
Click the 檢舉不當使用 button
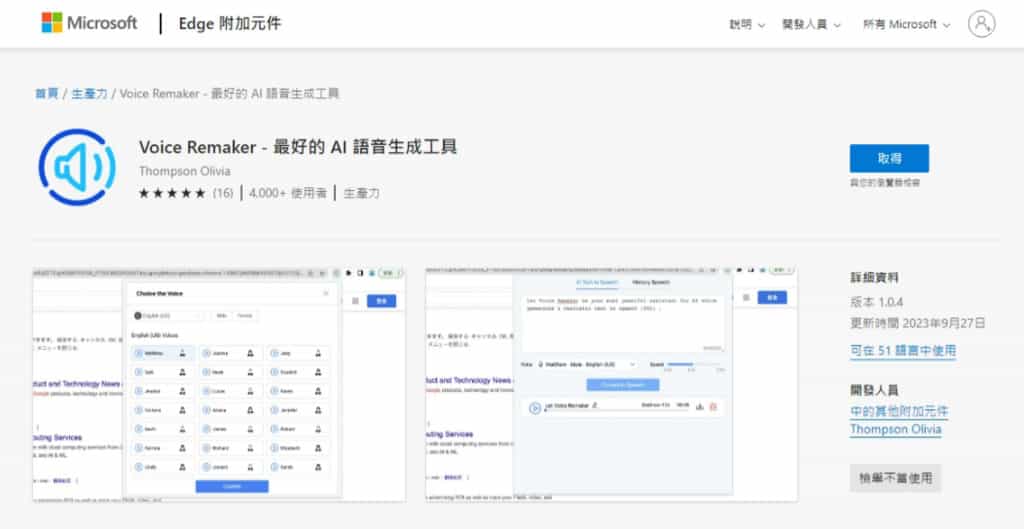coord(895,478)
